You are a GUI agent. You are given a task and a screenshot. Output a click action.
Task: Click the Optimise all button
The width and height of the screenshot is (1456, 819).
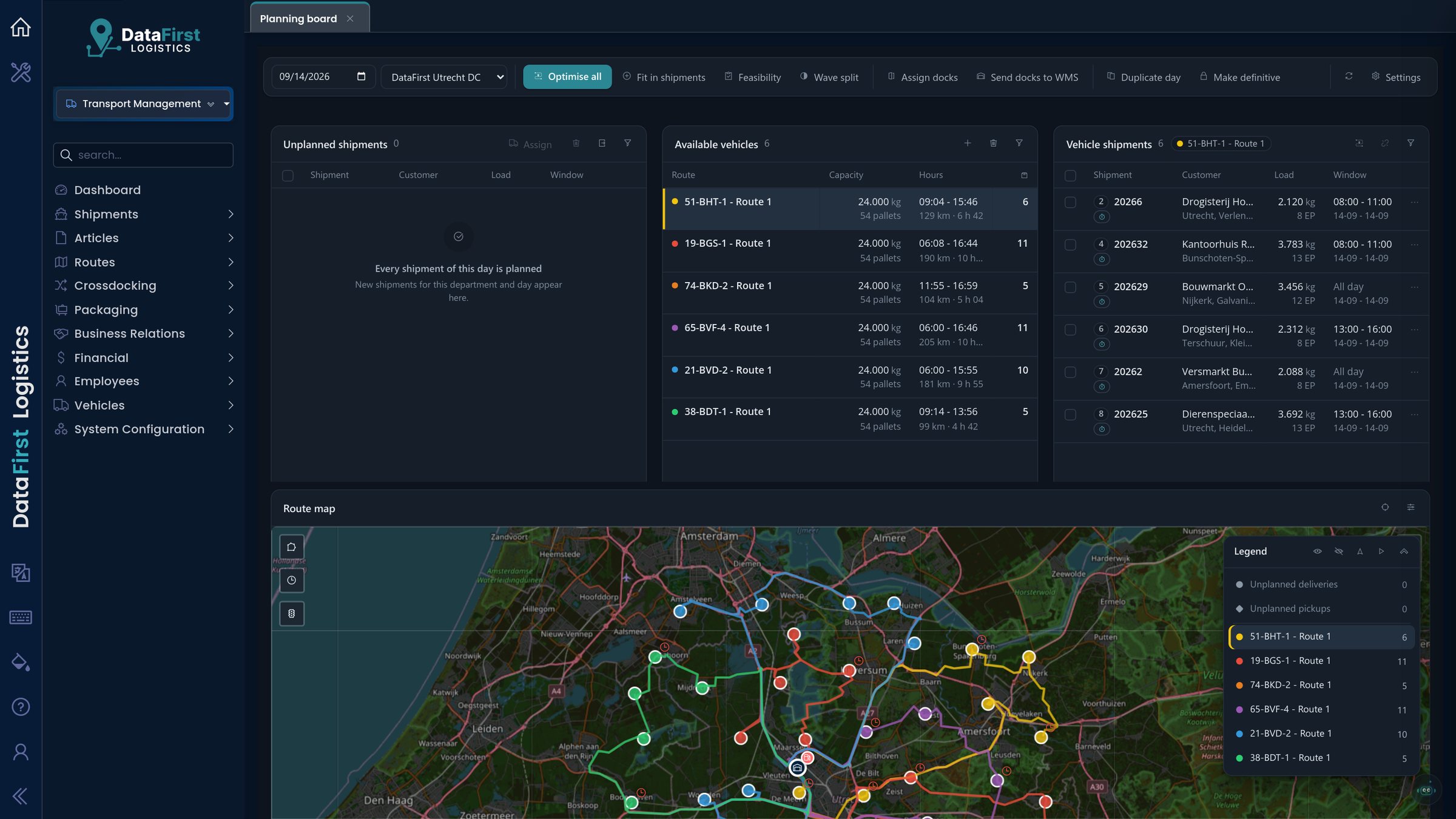[x=567, y=77]
